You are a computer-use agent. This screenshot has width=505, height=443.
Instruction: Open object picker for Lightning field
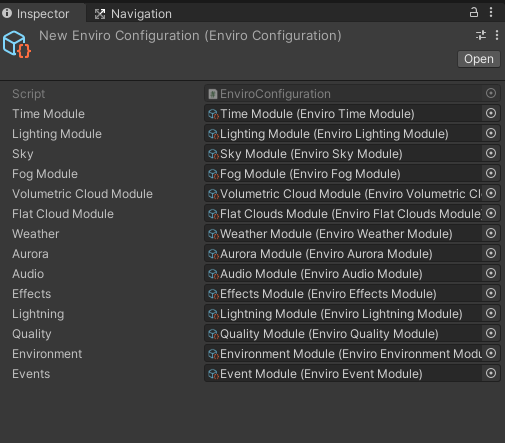coord(491,313)
